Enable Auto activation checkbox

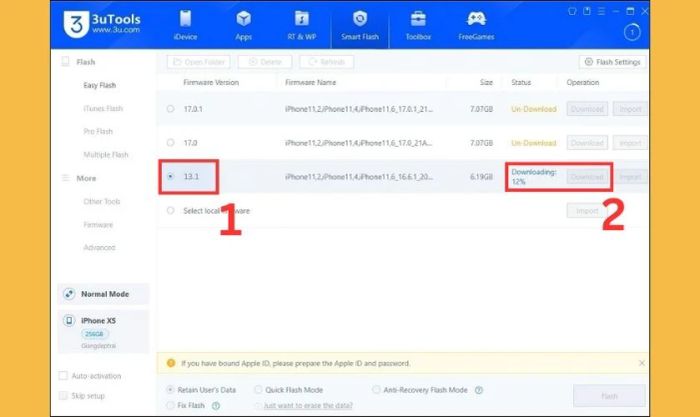click(63, 375)
